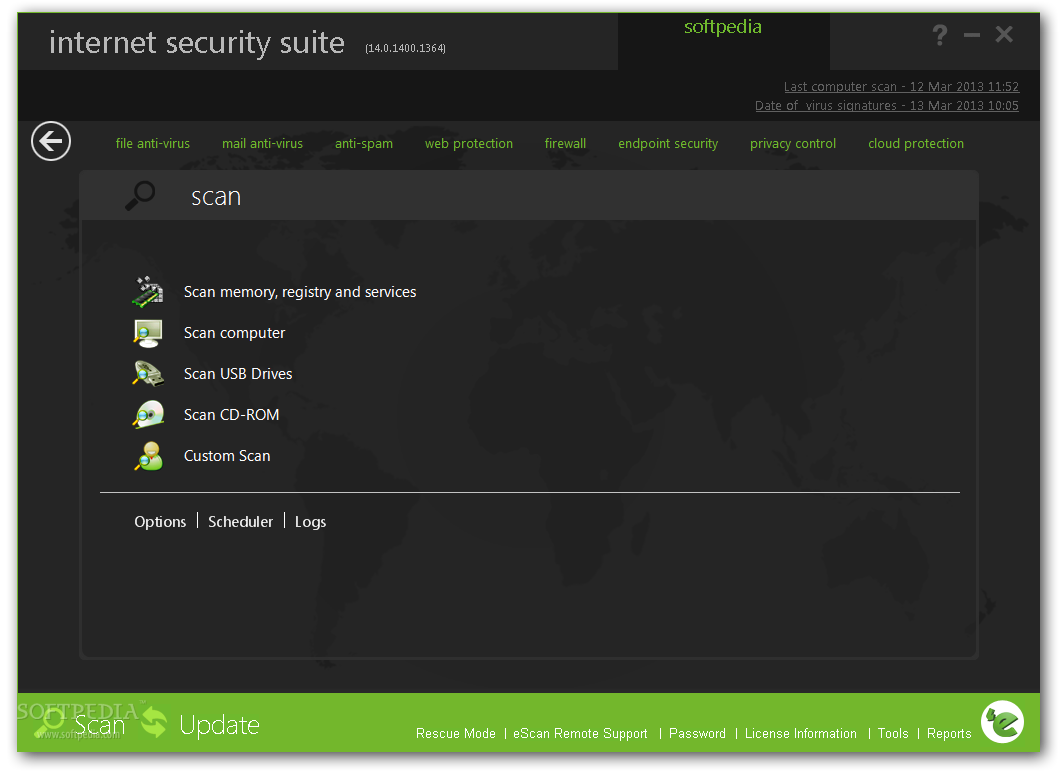Screen dimensions: 1060x772
Task: Click the memory chip scan icon
Action: (147, 292)
